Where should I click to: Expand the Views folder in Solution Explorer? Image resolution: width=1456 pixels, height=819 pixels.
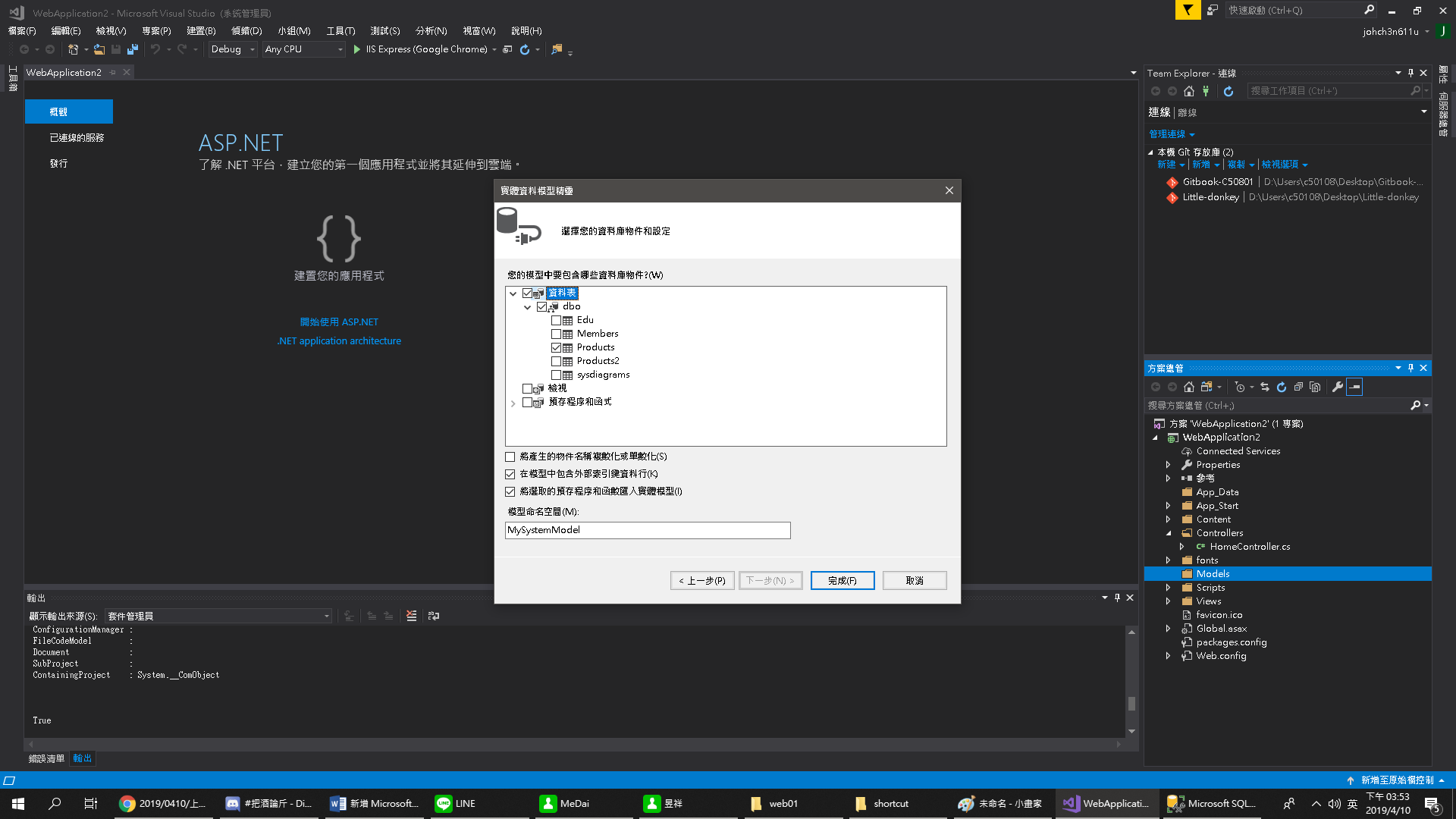tap(1168, 601)
